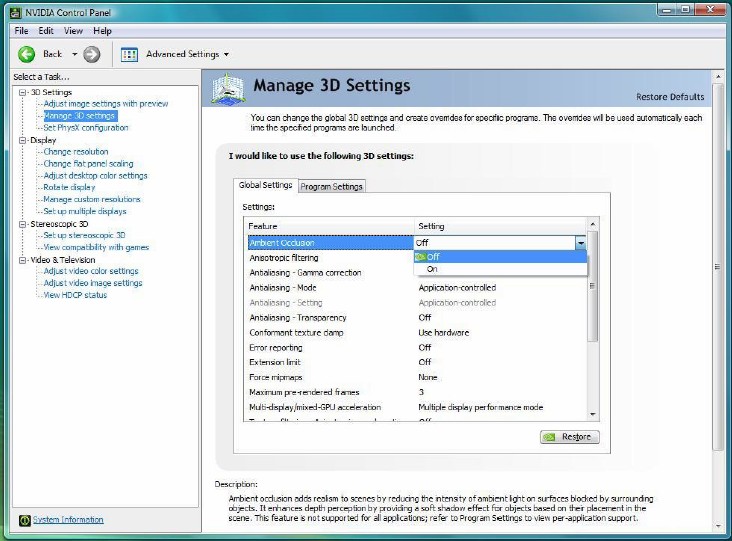Image resolution: width=732 pixels, height=541 pixels.
Task: Open Adjust image settings with preview
Action: pyautogui.click(x=106, y=104)
